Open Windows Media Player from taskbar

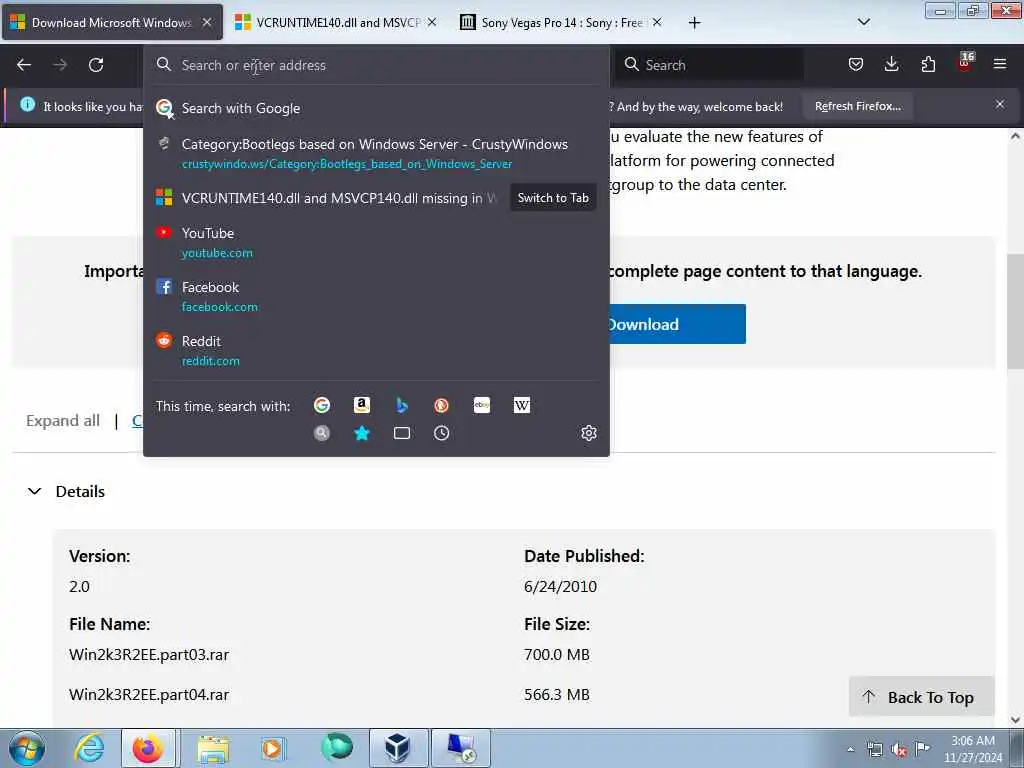[x=272, y=749]
